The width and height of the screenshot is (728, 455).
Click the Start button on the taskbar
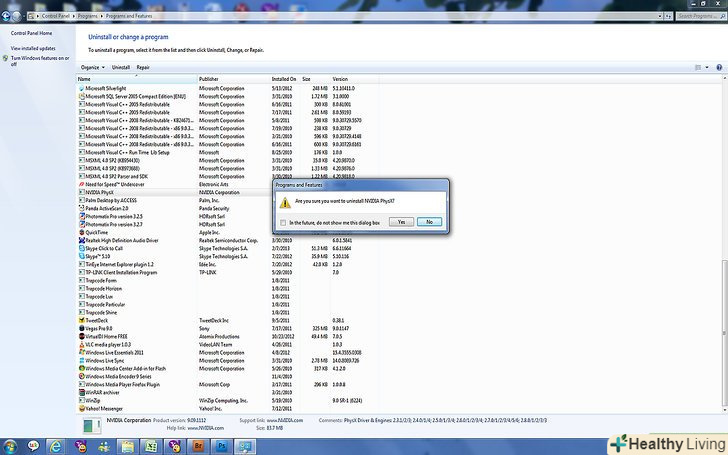[10, 444]
